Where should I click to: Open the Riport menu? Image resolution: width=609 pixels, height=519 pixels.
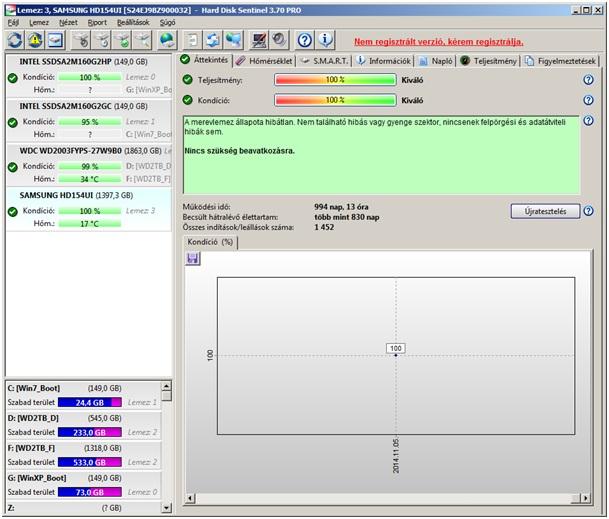click(x=97, y=21)
